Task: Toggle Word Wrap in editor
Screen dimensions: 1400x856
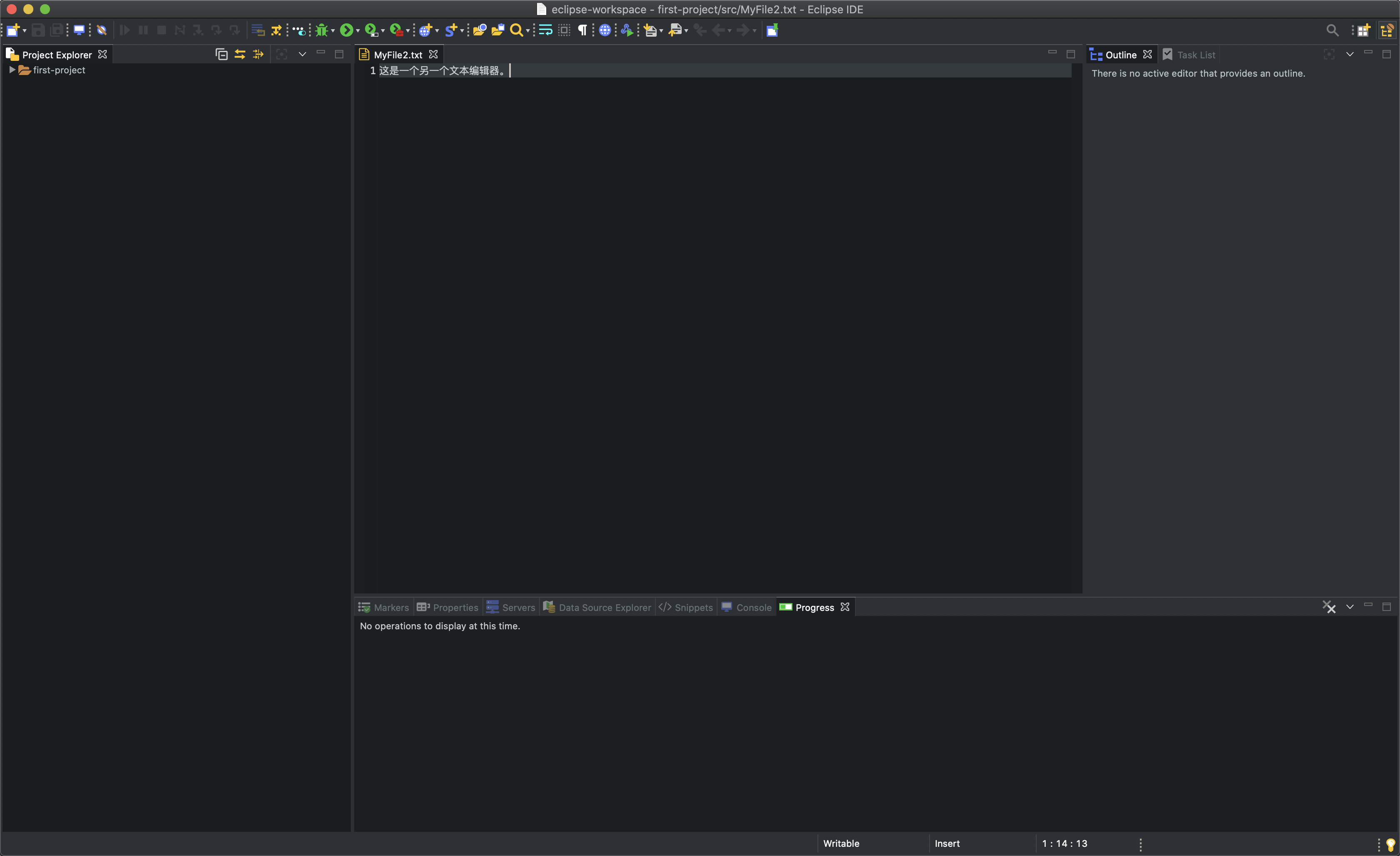Action: 545,30
